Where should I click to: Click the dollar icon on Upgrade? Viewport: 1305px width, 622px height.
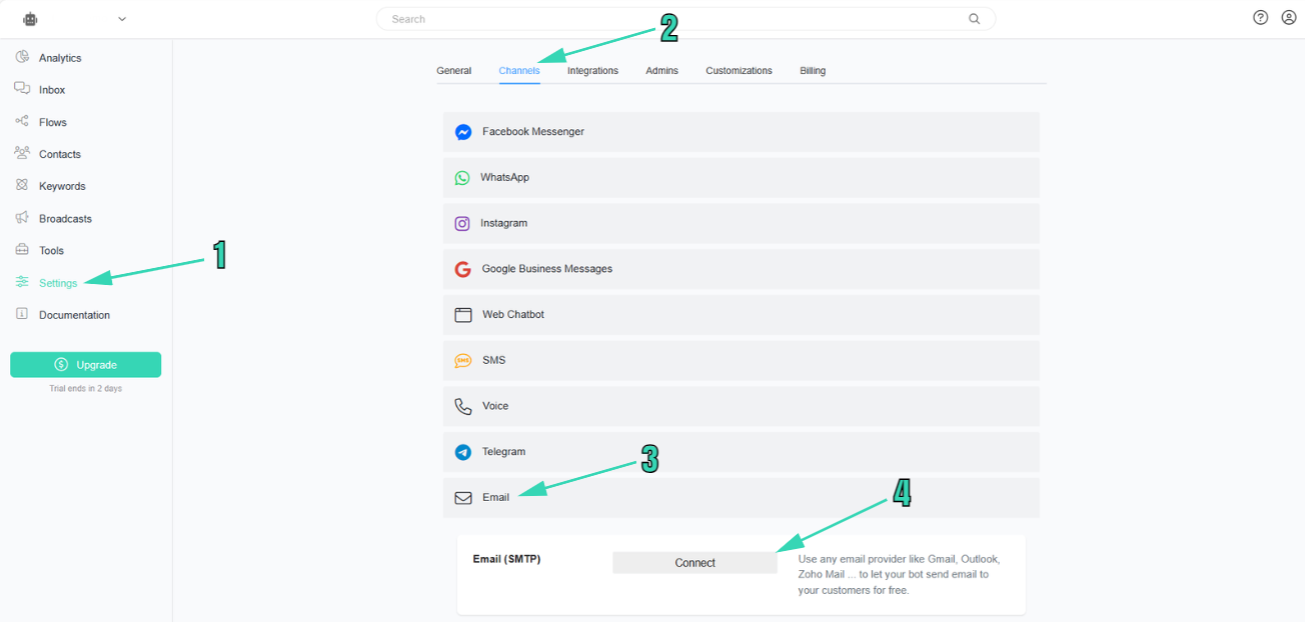click(x=62, y=365)
